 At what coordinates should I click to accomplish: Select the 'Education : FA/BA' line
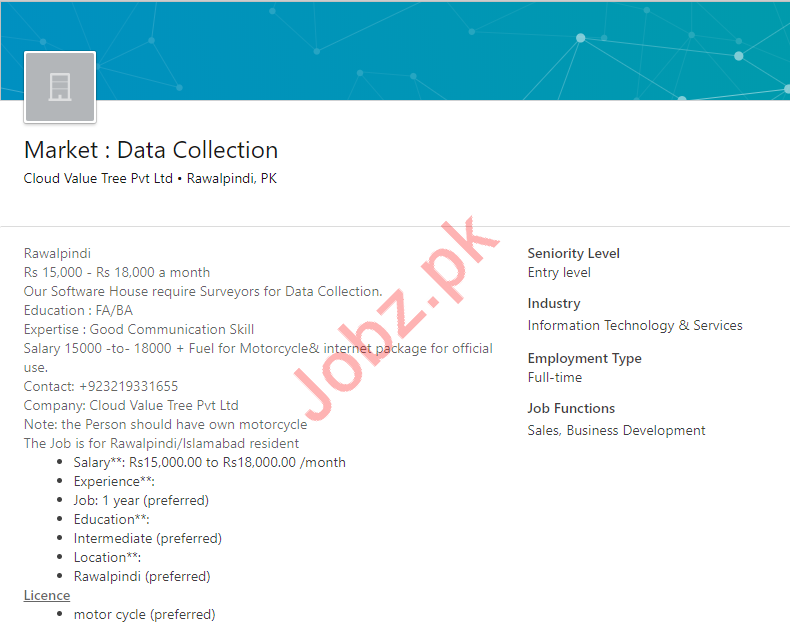[78, 310]
